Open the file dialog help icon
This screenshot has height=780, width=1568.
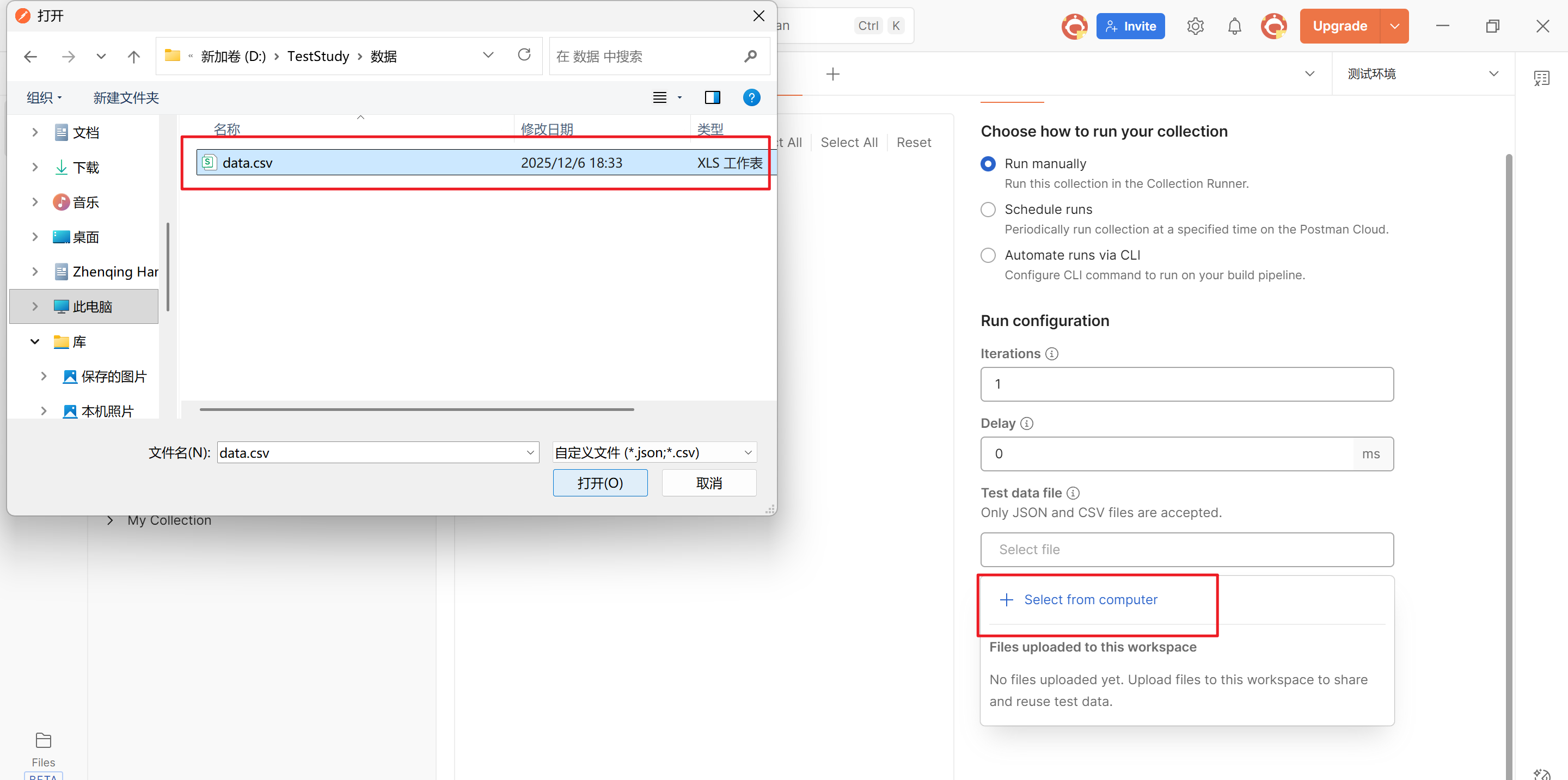752,97
